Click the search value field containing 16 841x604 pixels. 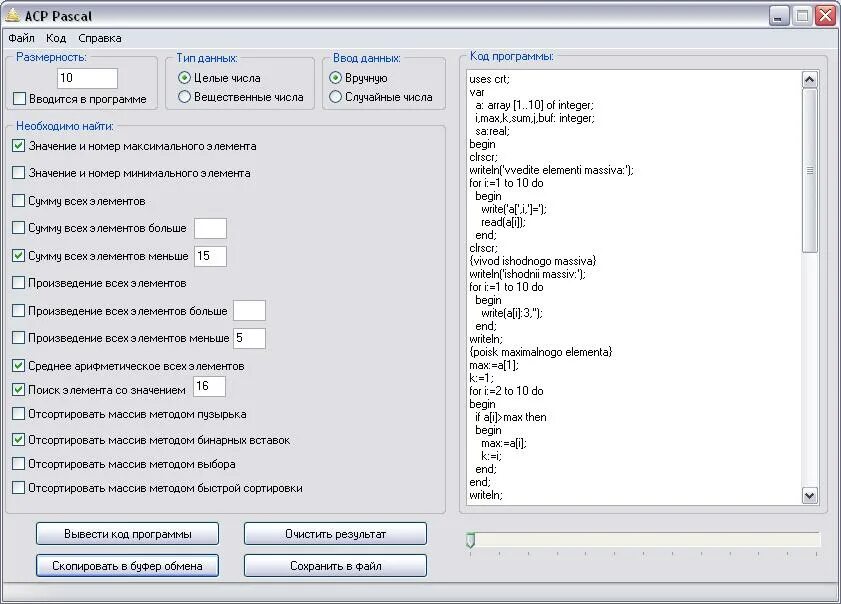click(209, 387)
